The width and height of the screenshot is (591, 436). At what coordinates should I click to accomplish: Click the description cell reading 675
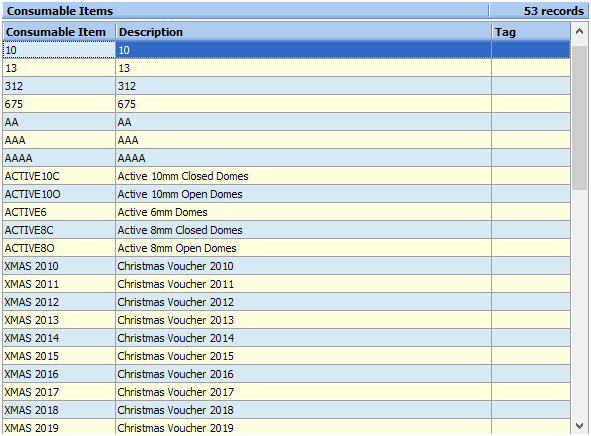[303, 104]
